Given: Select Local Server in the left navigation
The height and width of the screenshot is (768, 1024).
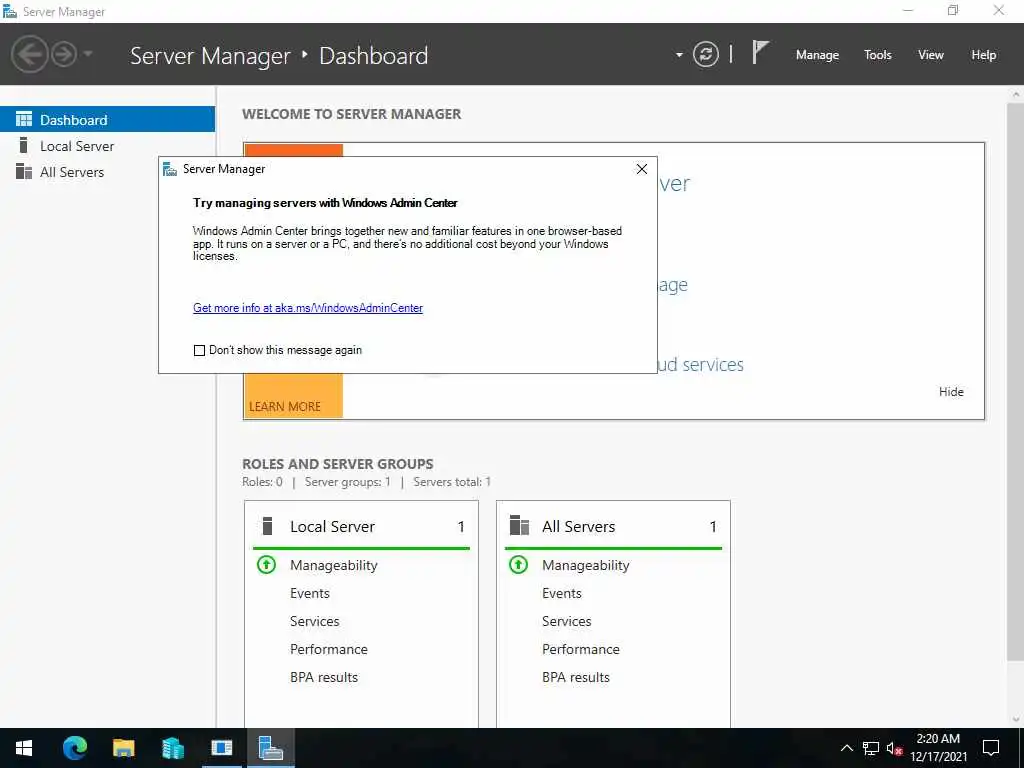Looking at the screenshot, I should pyautogui.click(x=107, y=146).
